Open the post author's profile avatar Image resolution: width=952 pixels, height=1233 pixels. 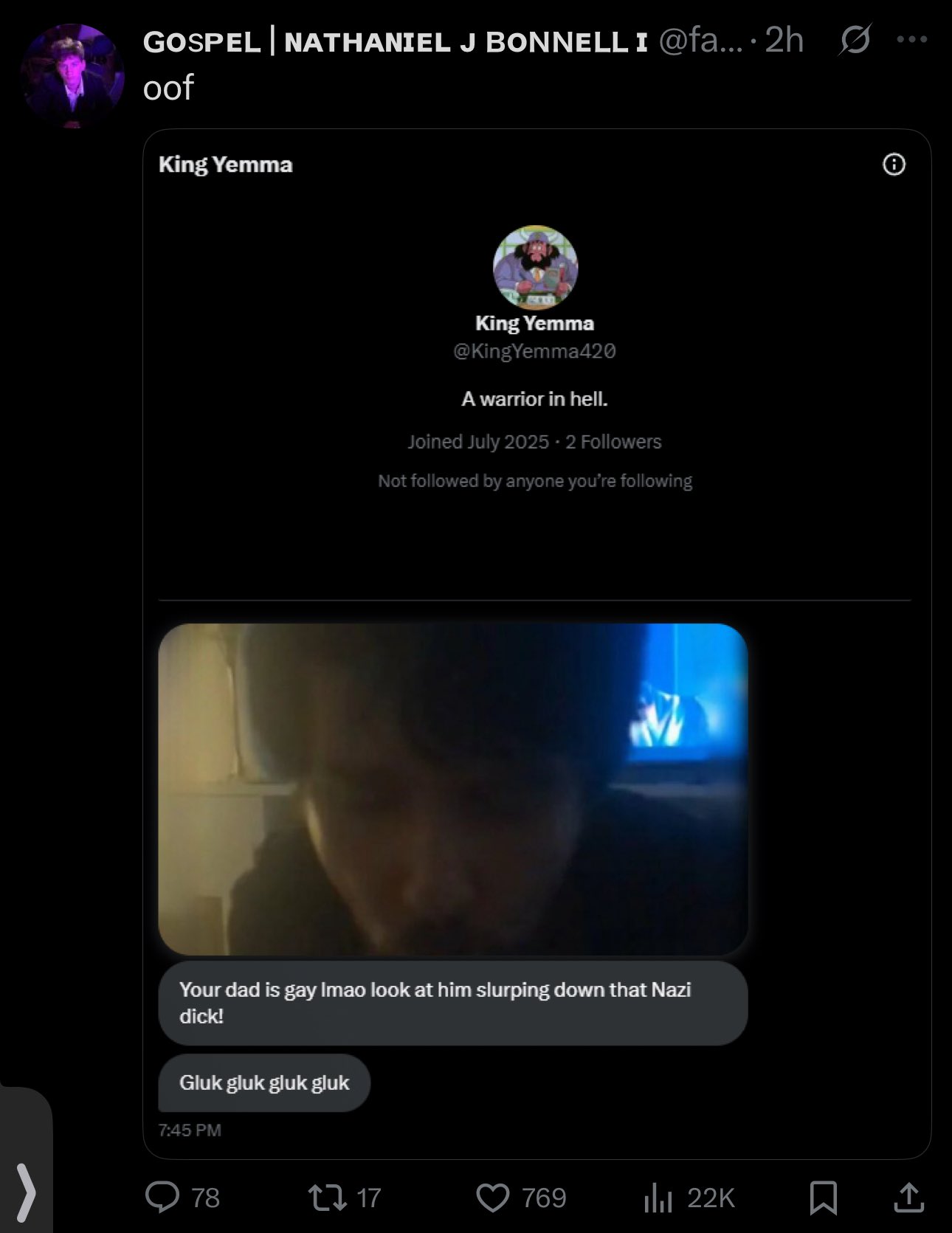point(72,76)
